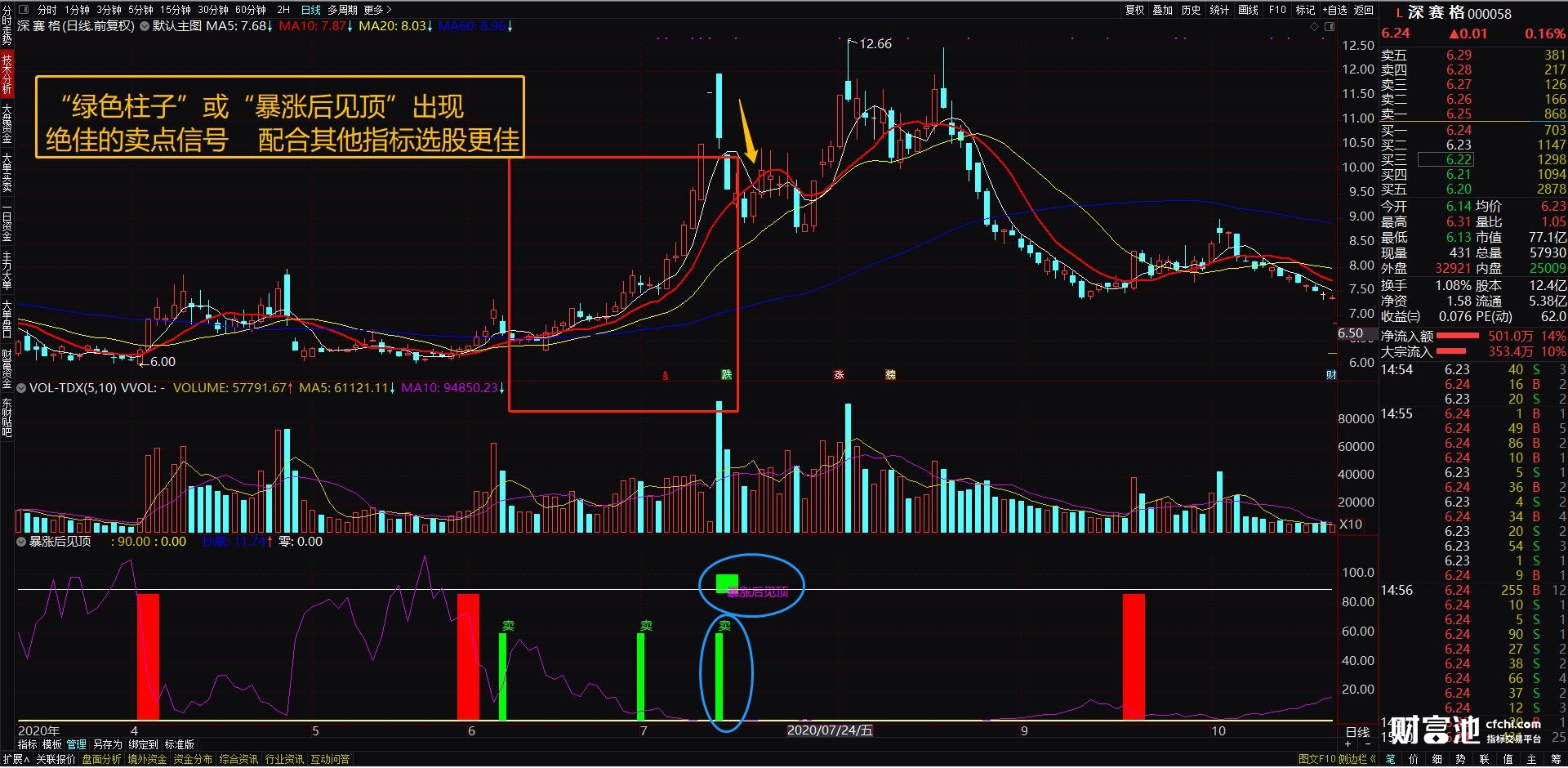Open the 互动问答 bottom tab
The width and height of the screenshot is (1568, 768).
point(330,760)
